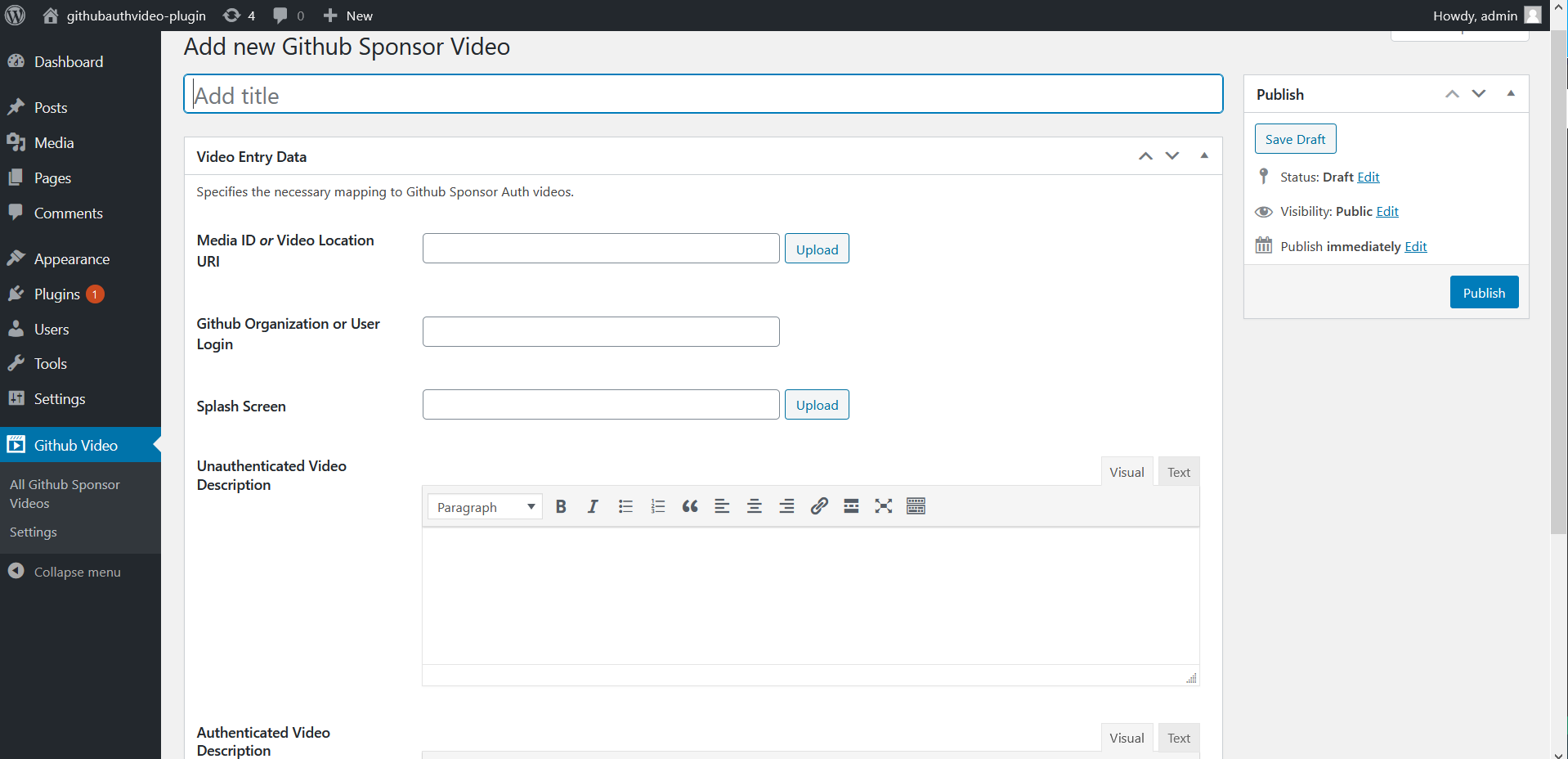Click the Collapse menu arrow icon
The image size is (1568, 759).
pos(16,571)
